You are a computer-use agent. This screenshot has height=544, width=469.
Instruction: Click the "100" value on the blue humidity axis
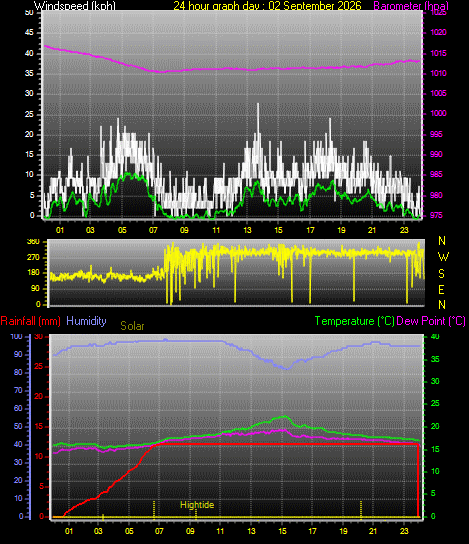pos(16,337)
